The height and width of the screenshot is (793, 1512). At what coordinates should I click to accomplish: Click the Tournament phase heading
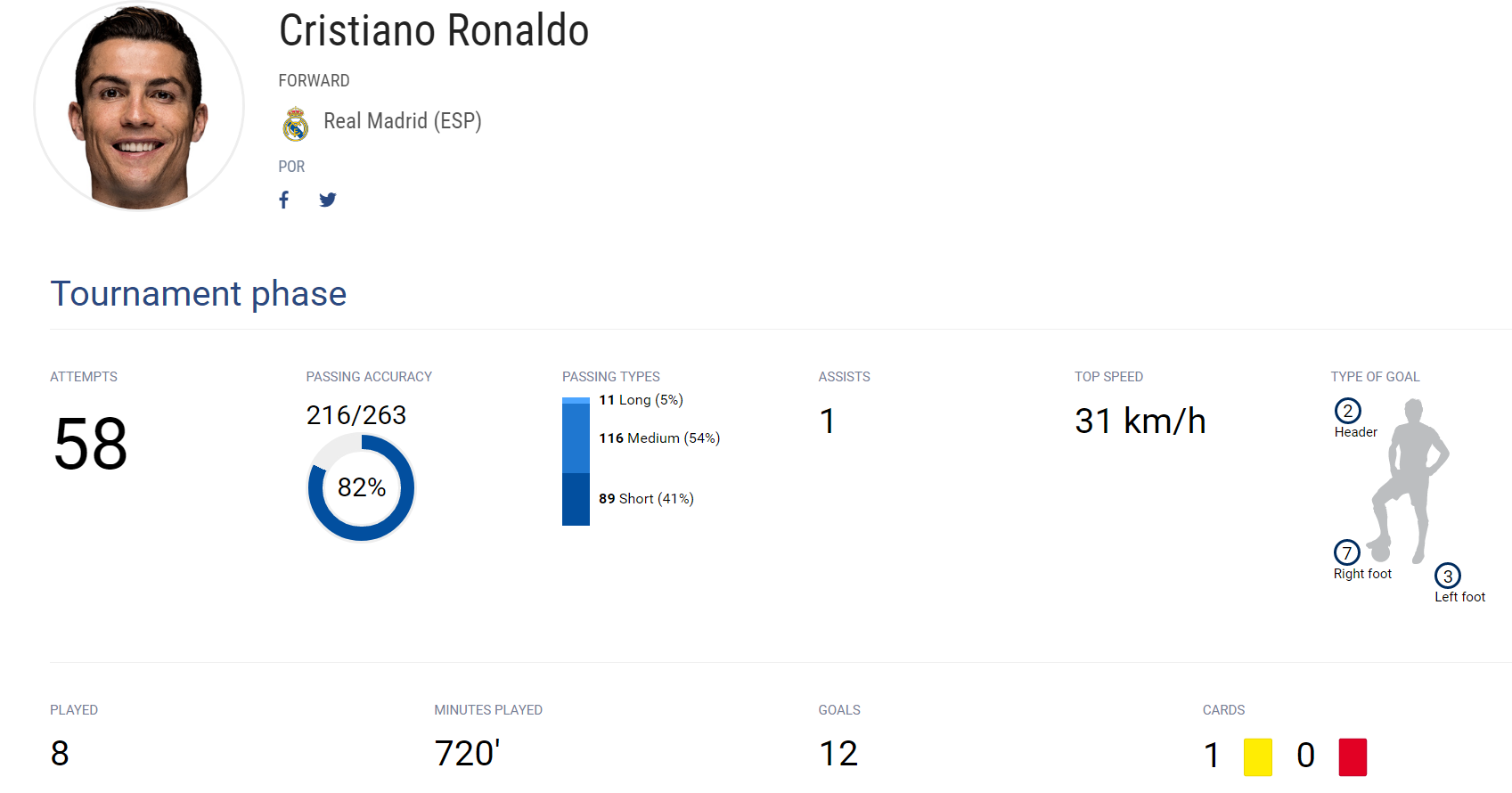pos(198,294)
